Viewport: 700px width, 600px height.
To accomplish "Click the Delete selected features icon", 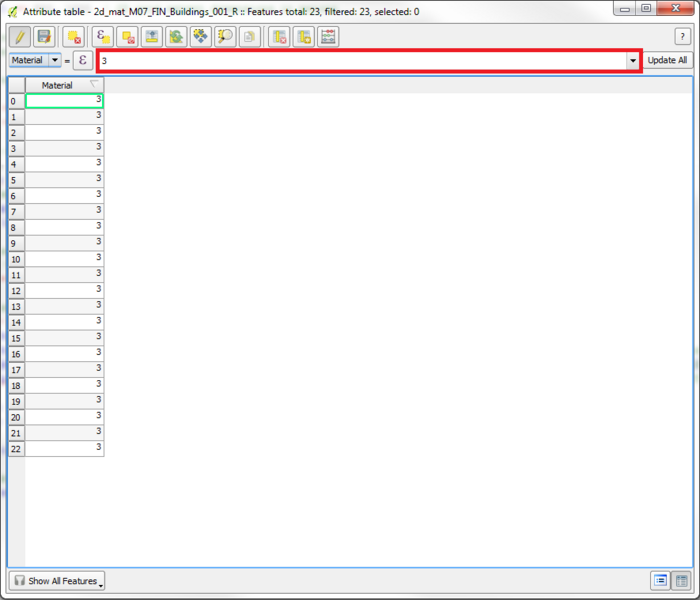I will (73, 37).
